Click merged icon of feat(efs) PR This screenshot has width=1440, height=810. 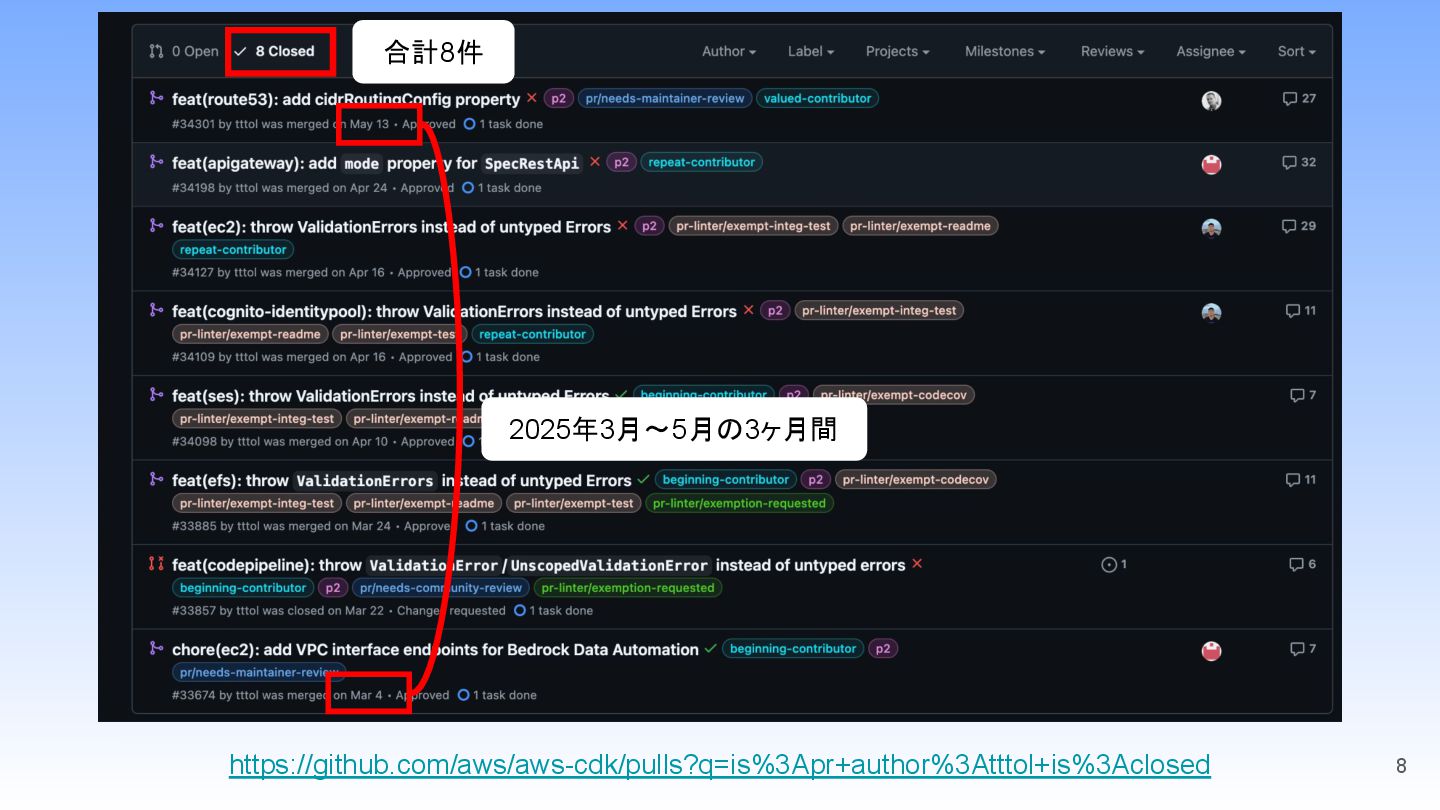tap(156, 480)
